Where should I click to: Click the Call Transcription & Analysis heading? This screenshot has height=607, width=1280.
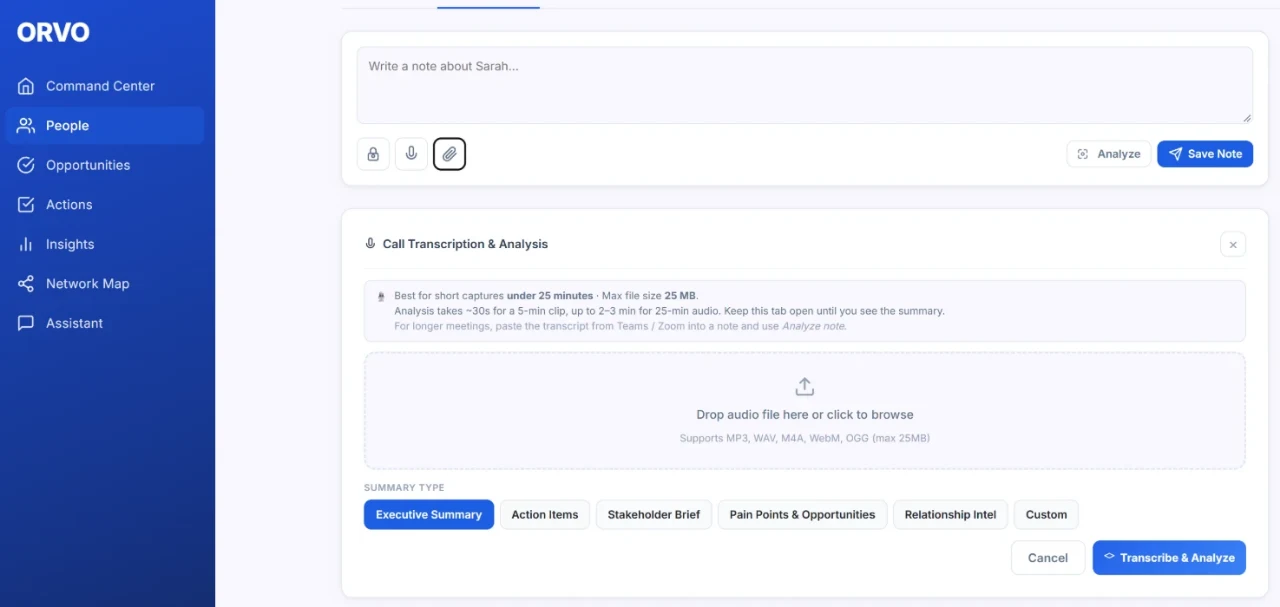tap(465, 244)
